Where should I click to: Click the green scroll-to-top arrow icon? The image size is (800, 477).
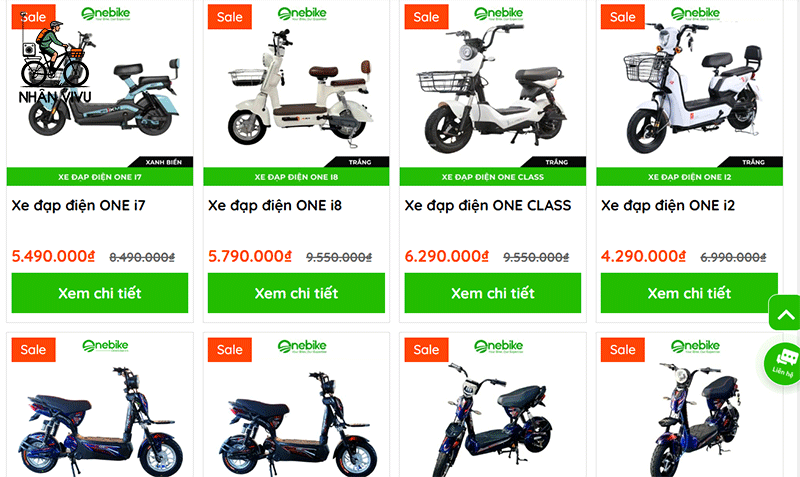[x=785, y=313]
